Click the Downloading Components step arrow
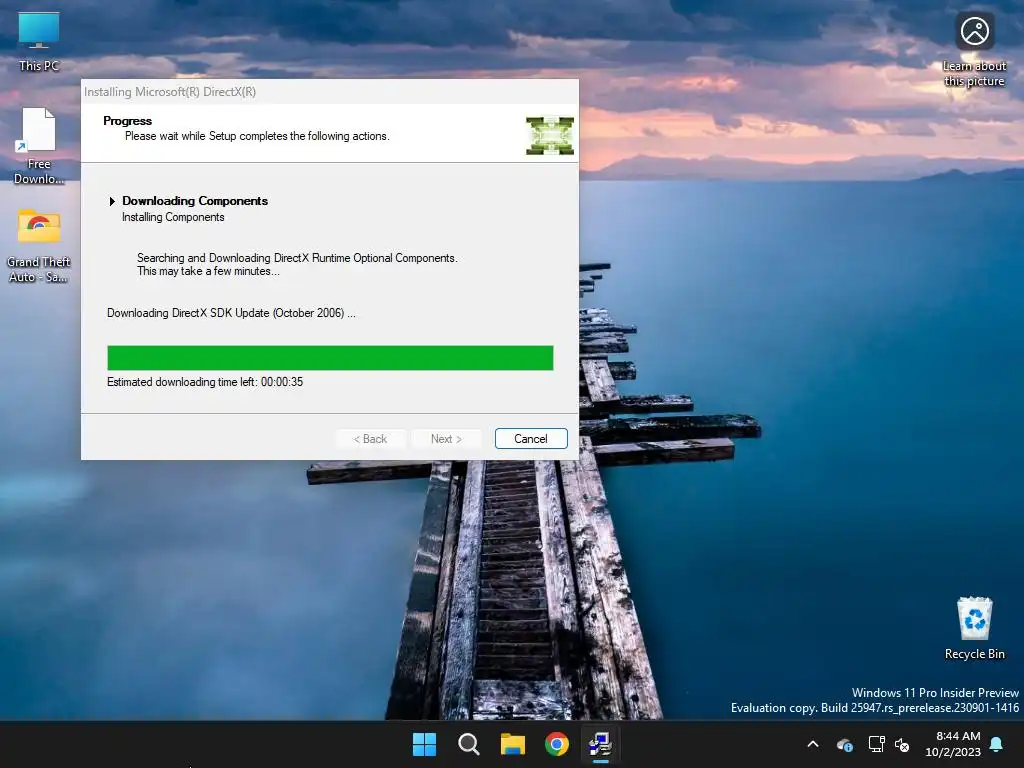This screenshot has height=768, width=1024. pos(112,201)
